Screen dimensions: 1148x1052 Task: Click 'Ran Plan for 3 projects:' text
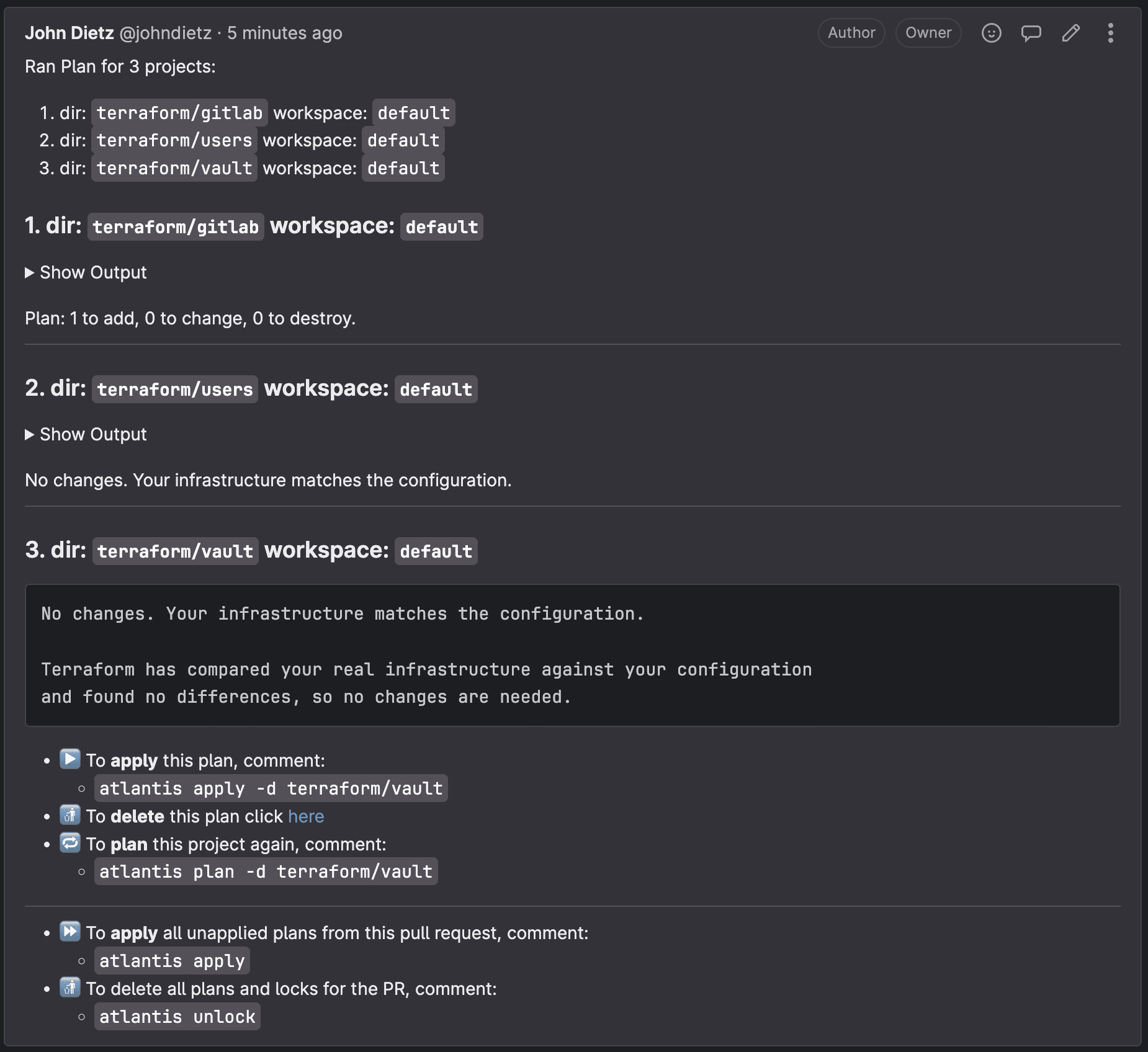tap(120, 66)
